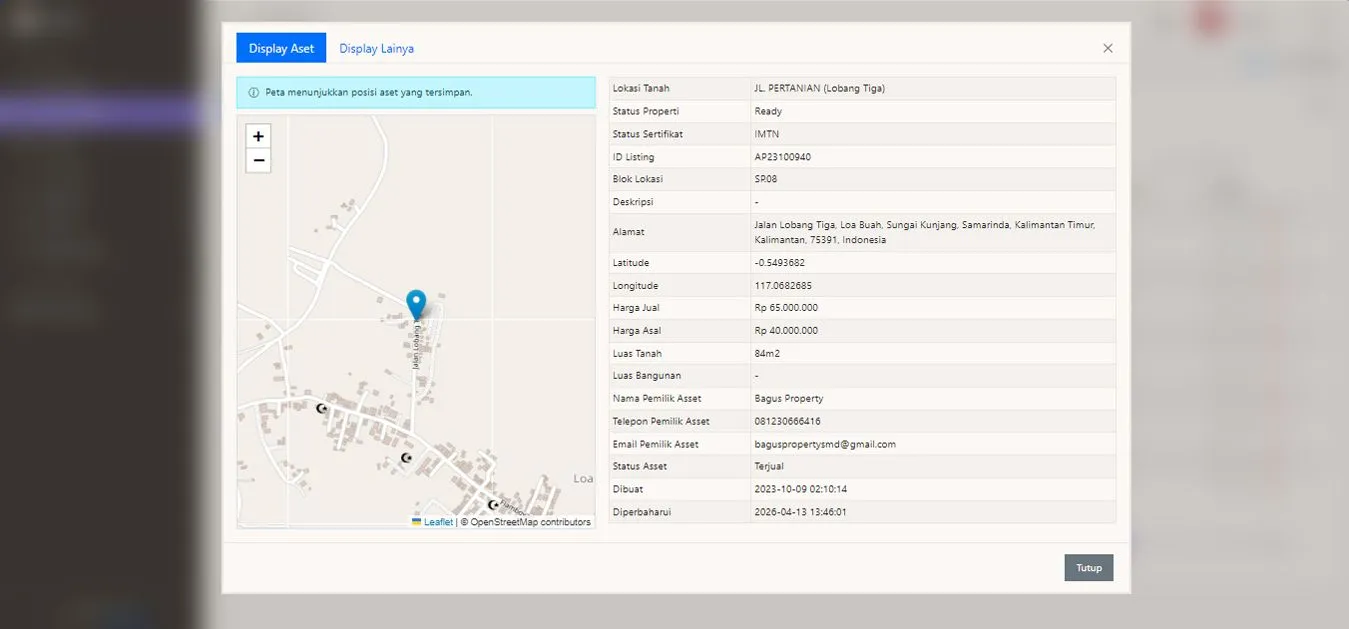The height and width of the screenshot is (629, 1349).
Task: Click the leftmost mosque icon on the map
Action: click(x=322, y=408)
